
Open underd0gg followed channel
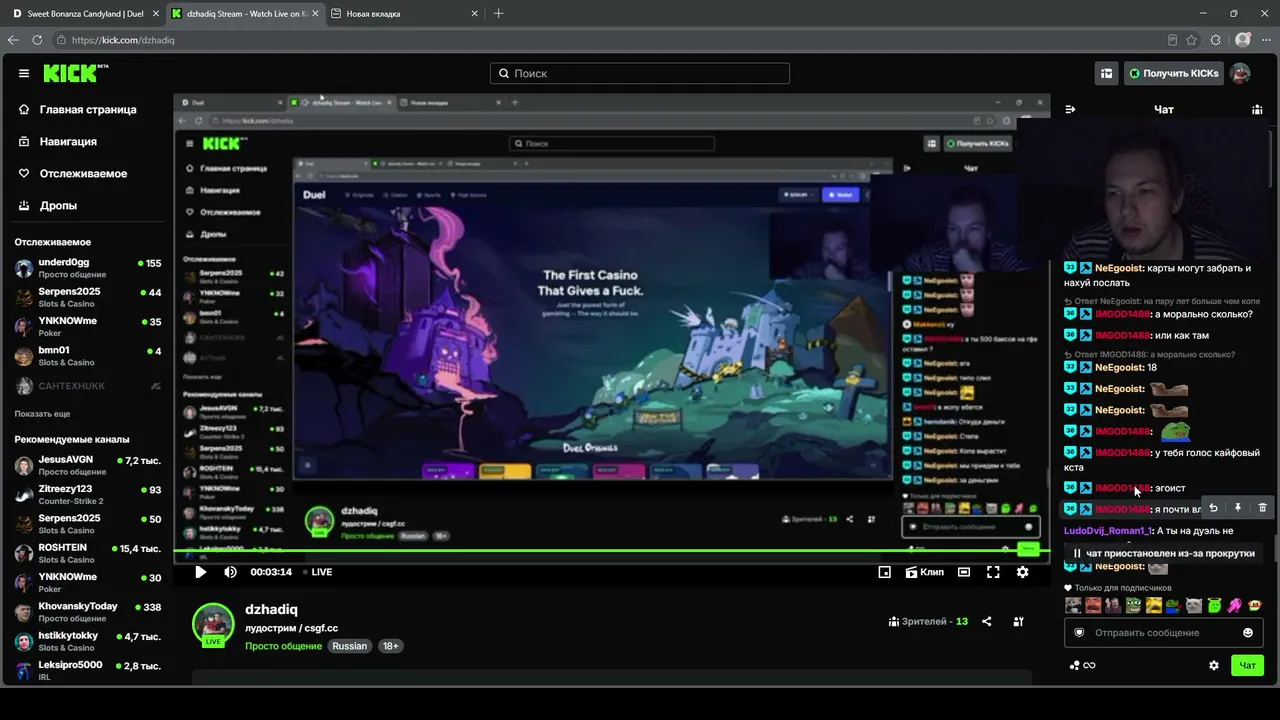pyautogui.click(x=88, y=268)
